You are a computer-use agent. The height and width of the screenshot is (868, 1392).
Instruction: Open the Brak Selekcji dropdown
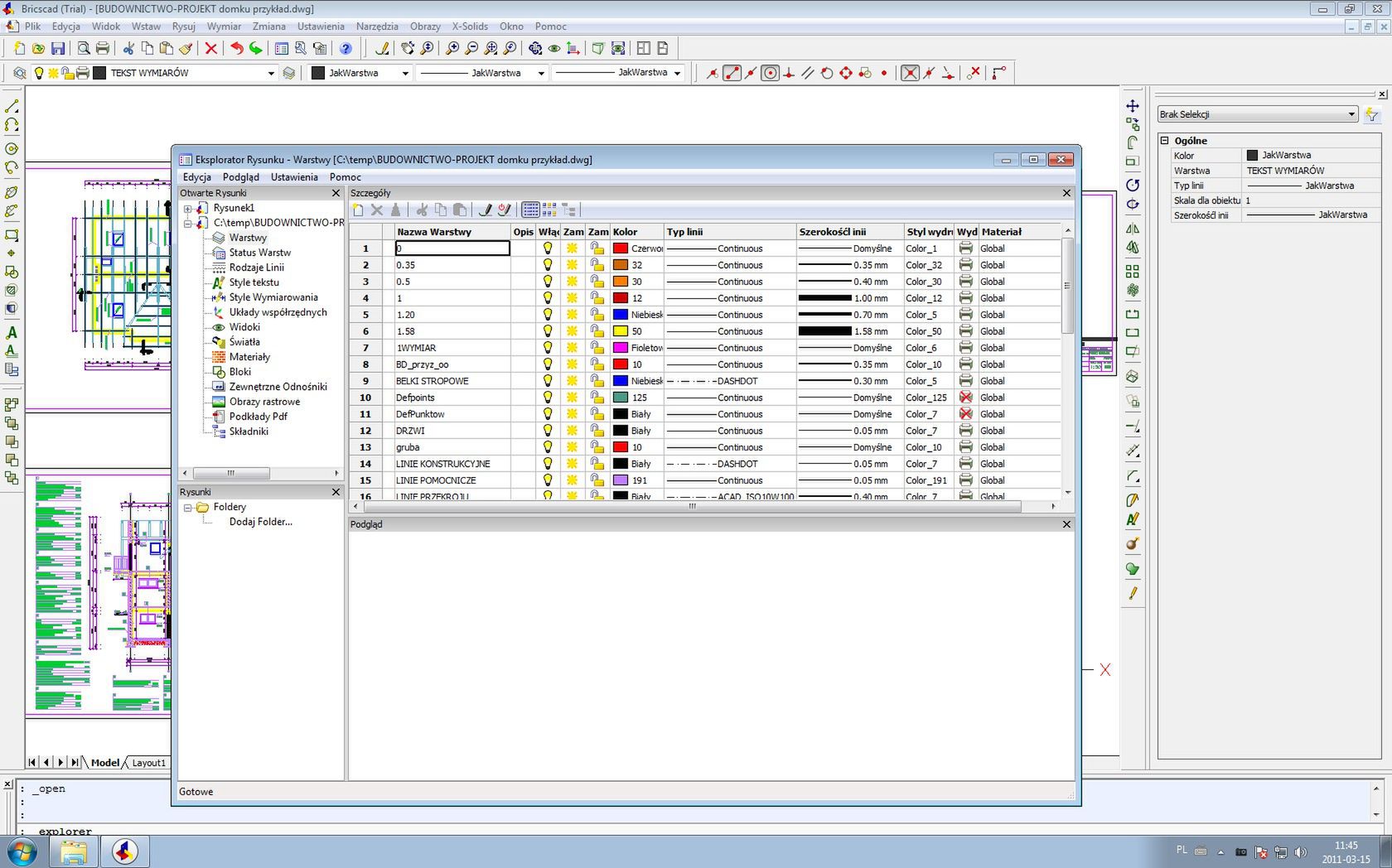(x=1257, y=114)
